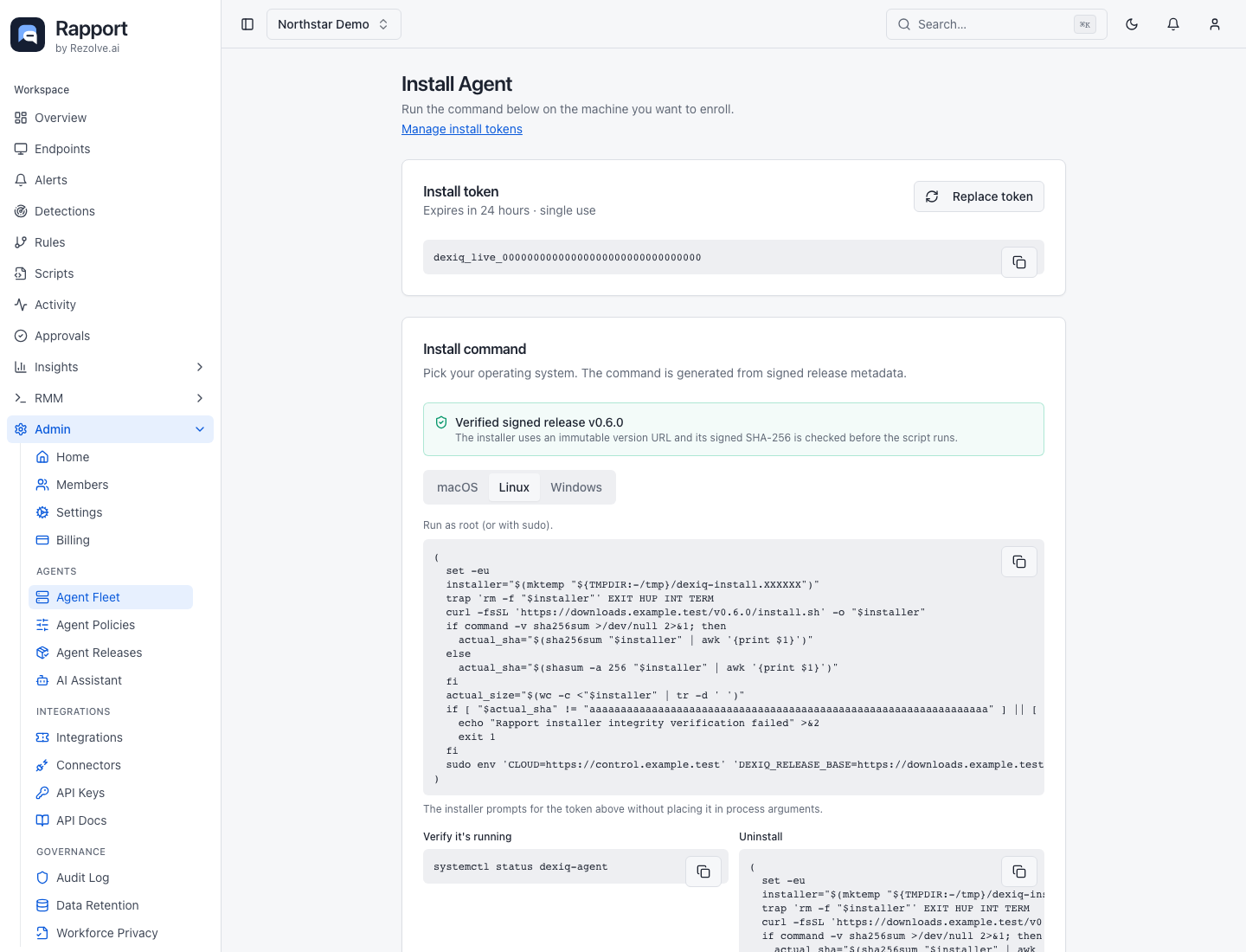Open Agent Fleet in the sidebar
Viewport: 1246px width, 952px height.
click(x=111, y=597)
